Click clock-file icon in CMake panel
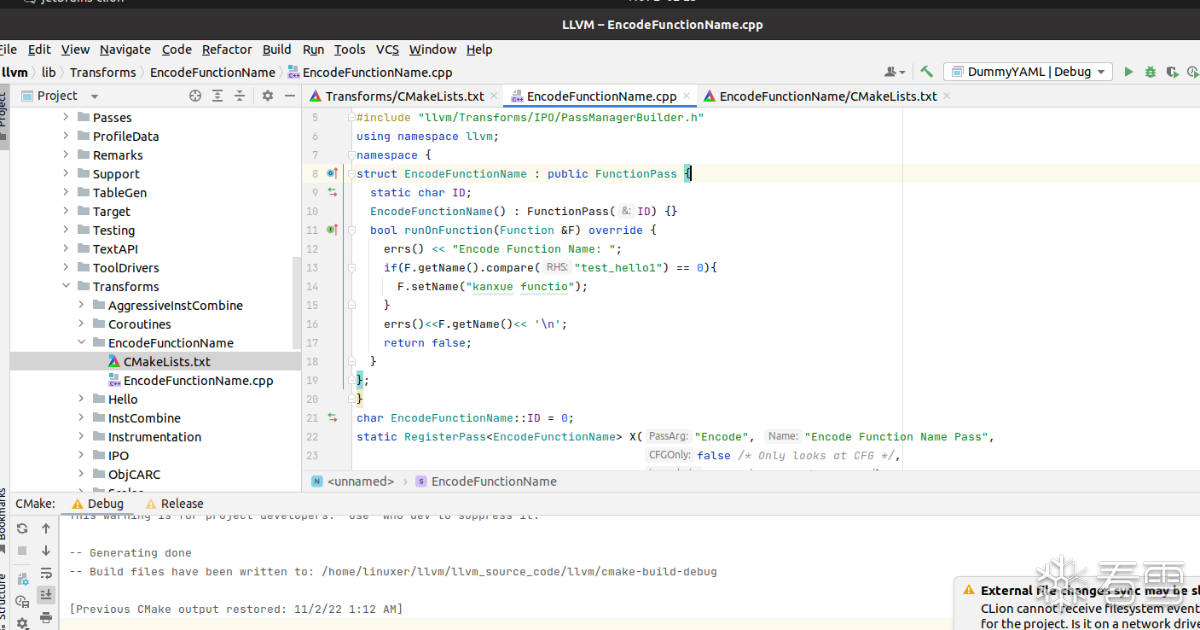 coord(22,600)
